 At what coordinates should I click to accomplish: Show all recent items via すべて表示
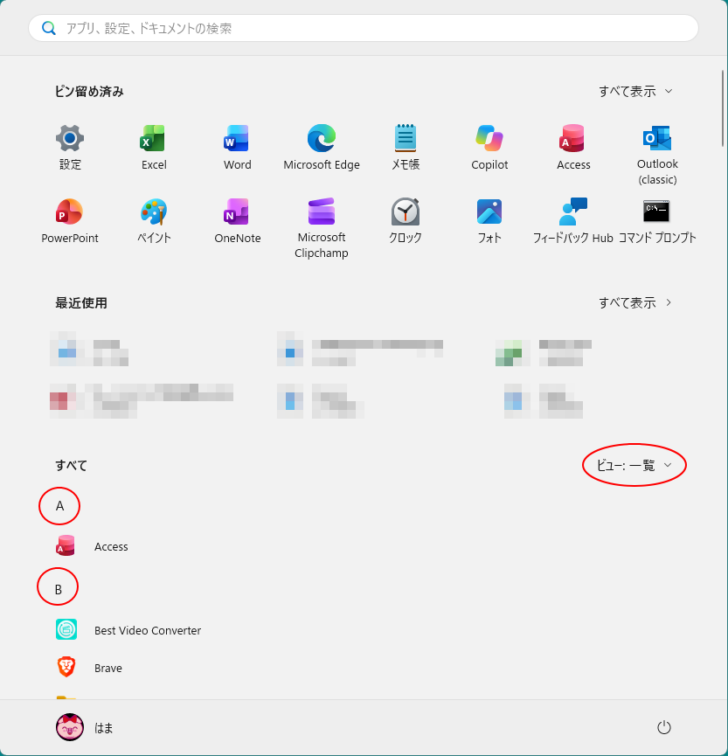635,303
